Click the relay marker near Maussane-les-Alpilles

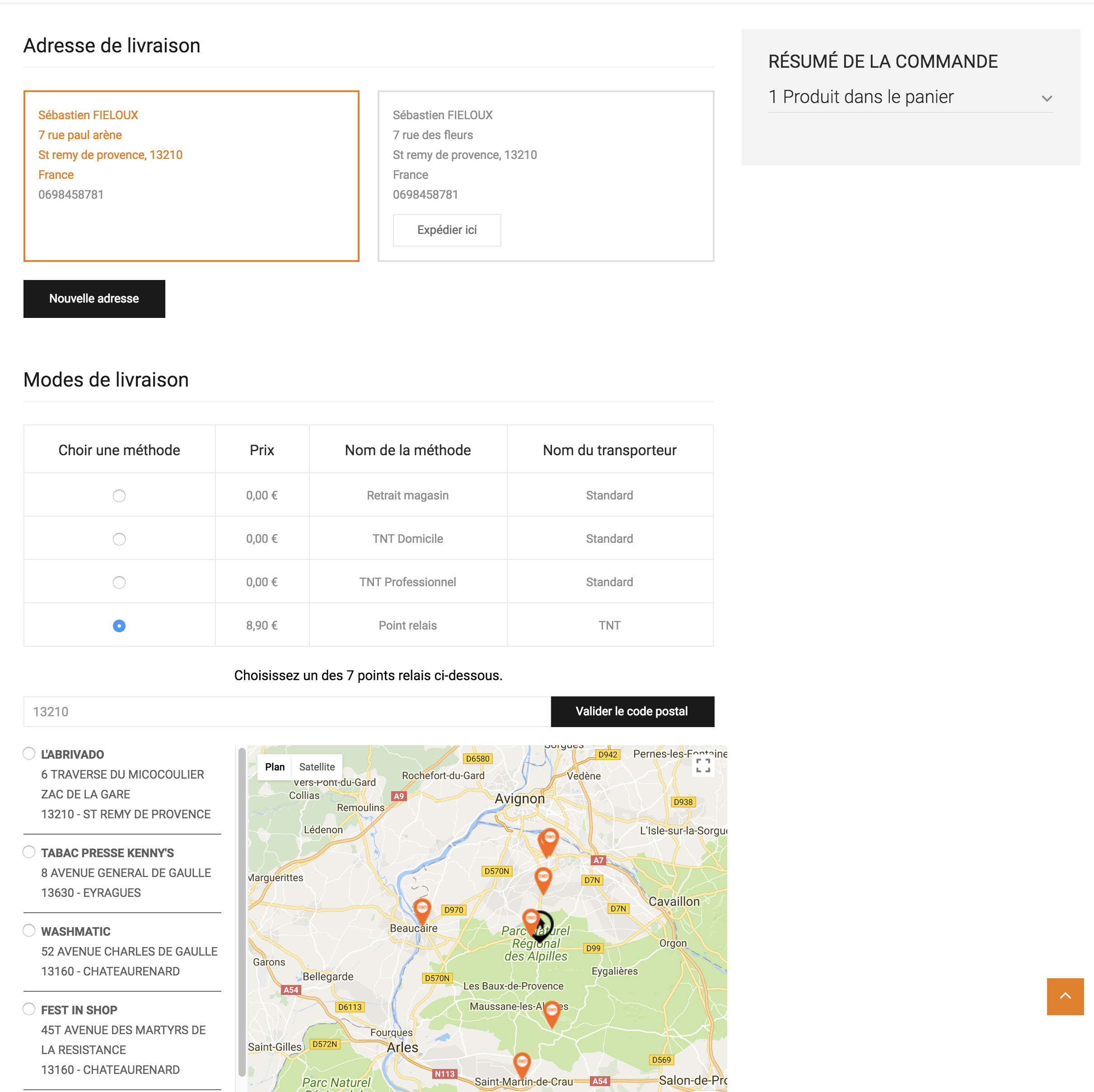point(552,1013)
